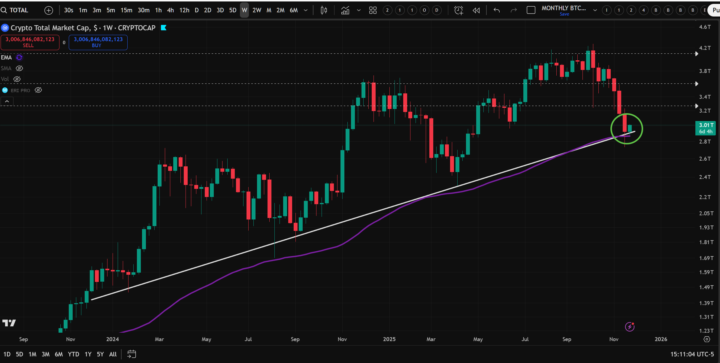The image size is (720, 363).
Task: Click the current price label 3.01T
Action: [705, 128]
